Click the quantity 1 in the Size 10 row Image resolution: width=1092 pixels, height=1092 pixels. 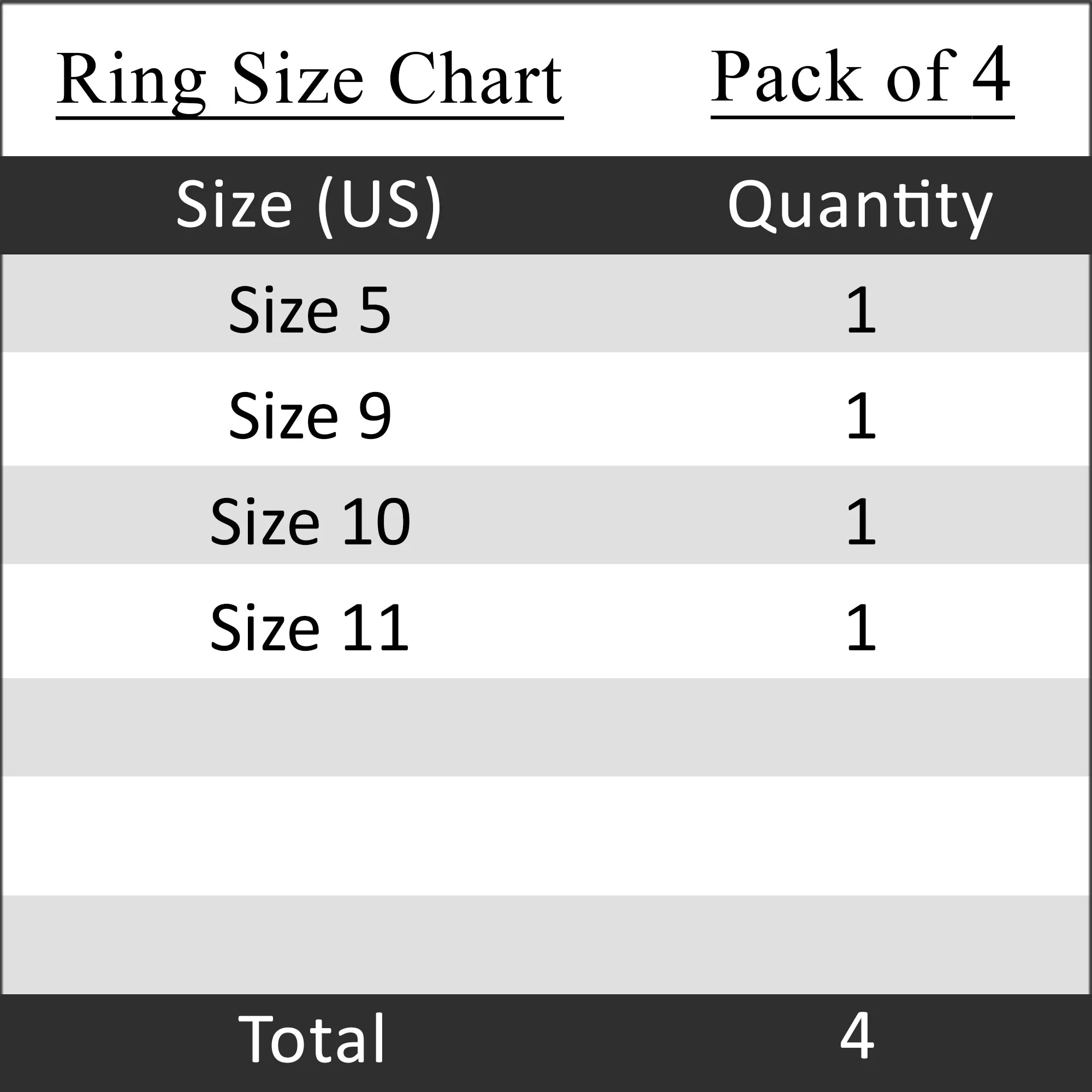pos(860,521)
